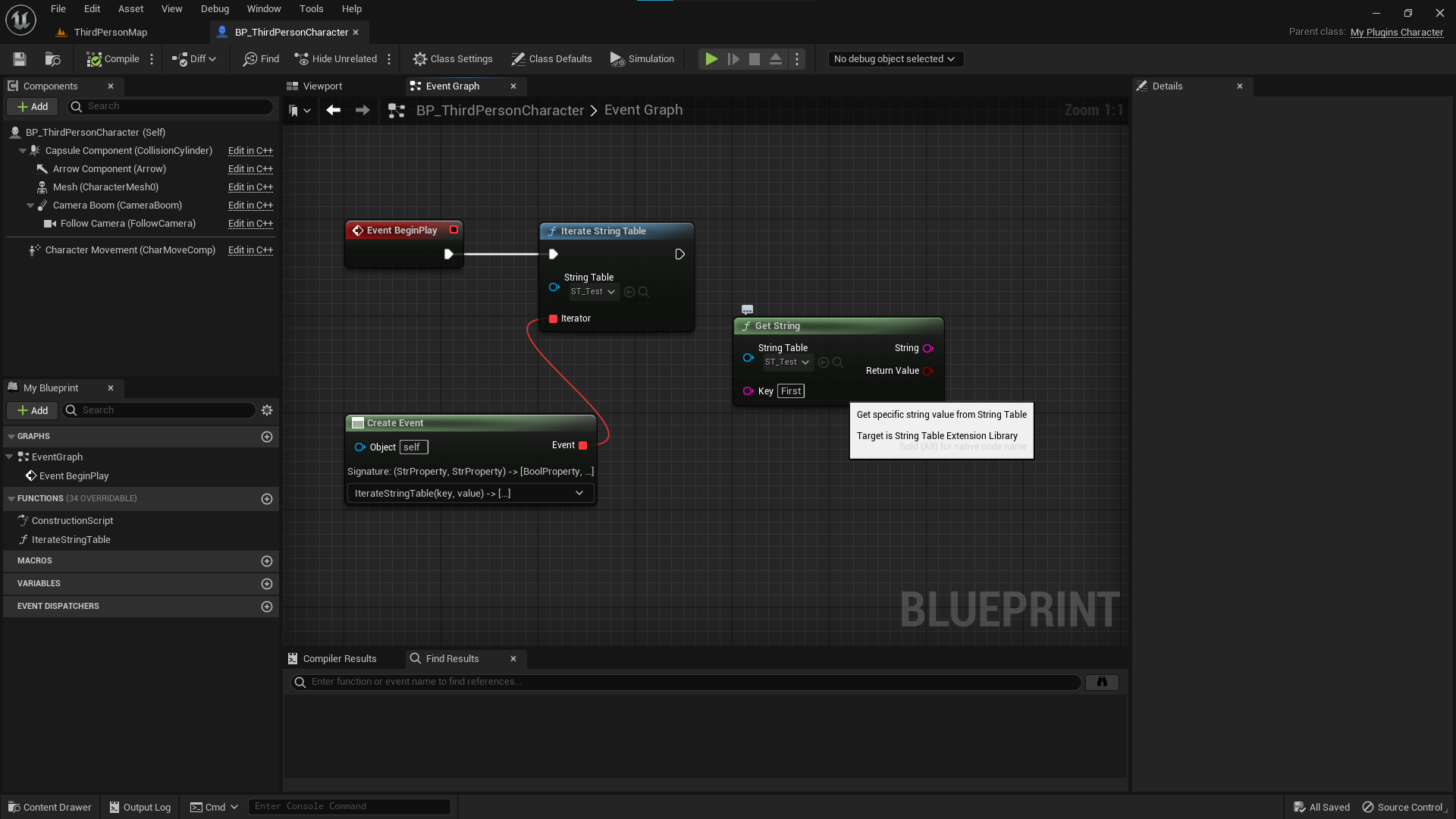The width and height of the screenshot is (1456, 819).
Task: Open ST_Test dropdown on Get String node
Action: (787, 362)
